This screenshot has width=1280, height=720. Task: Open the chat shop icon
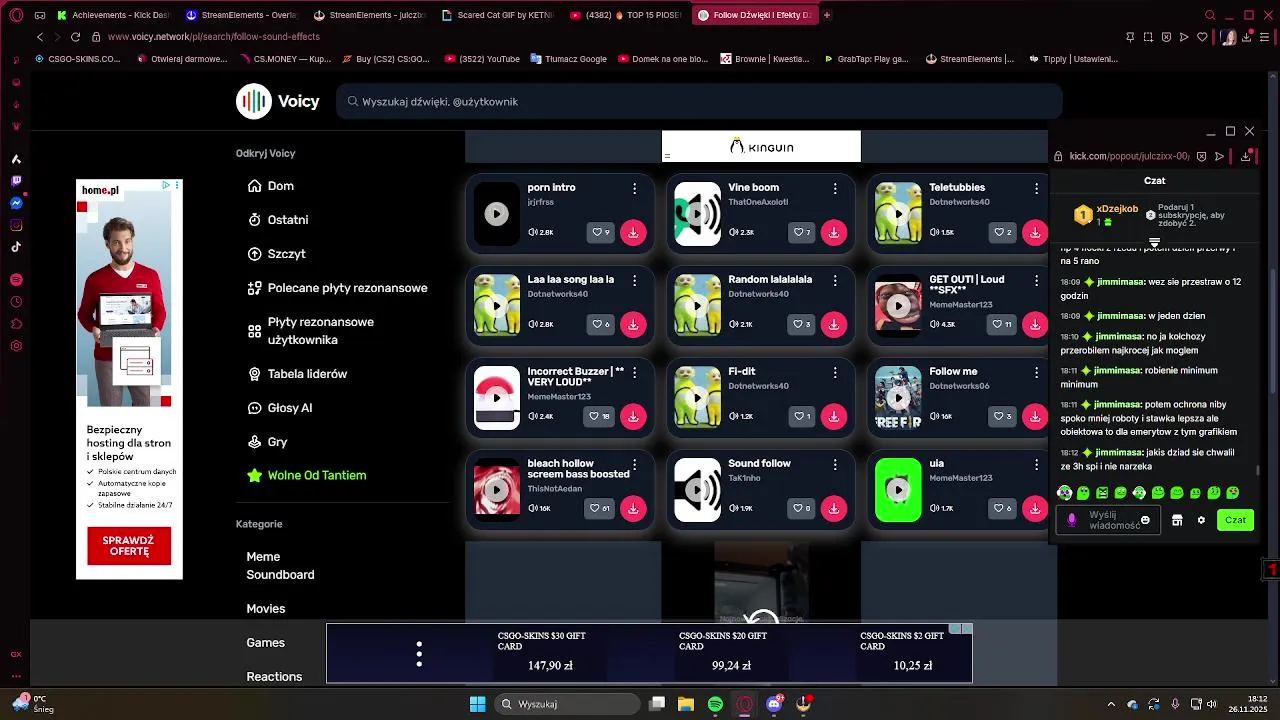pyautogui.click(x=1177, y=520)
